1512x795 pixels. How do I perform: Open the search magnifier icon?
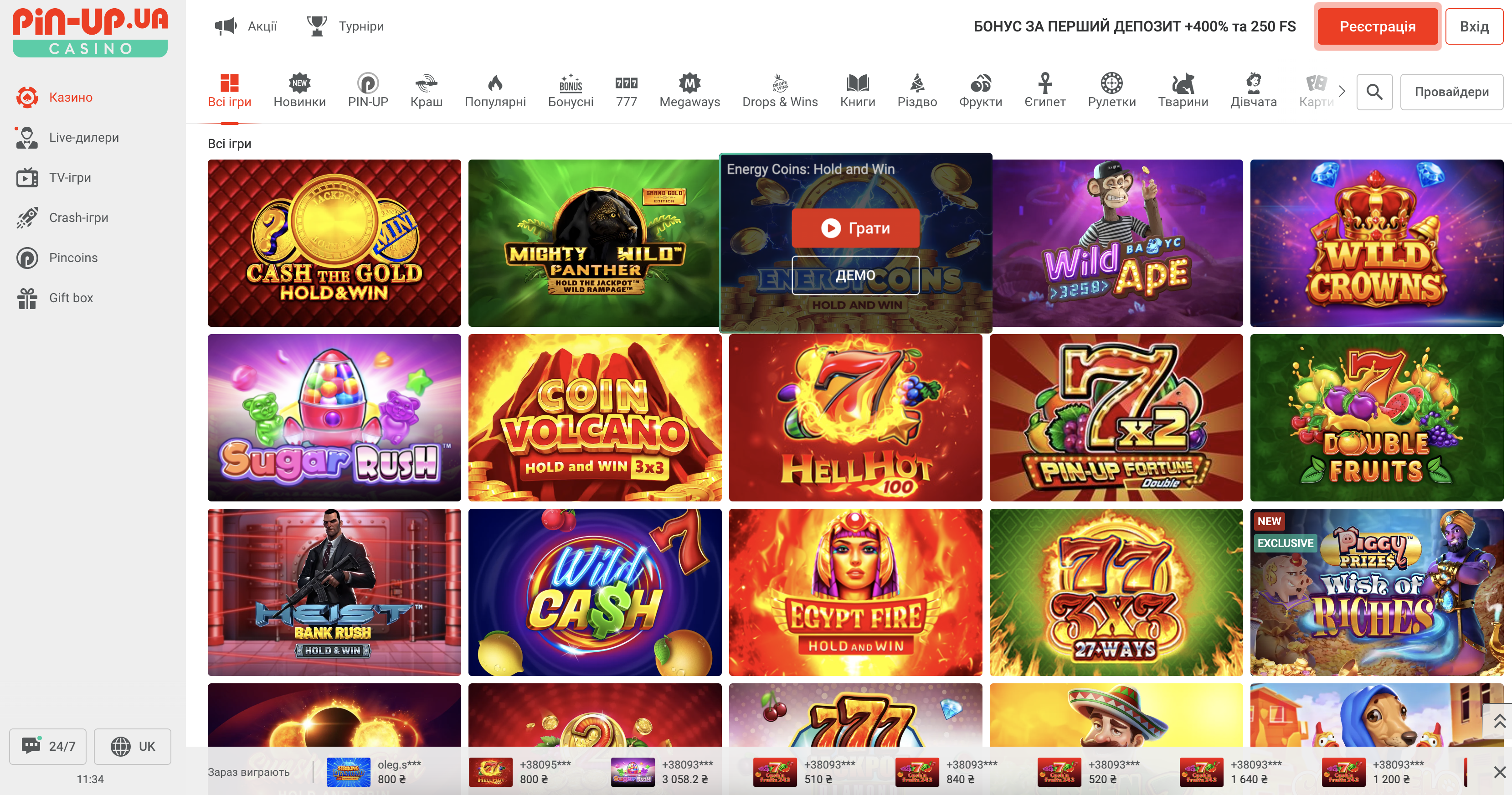pos(1374,92)
